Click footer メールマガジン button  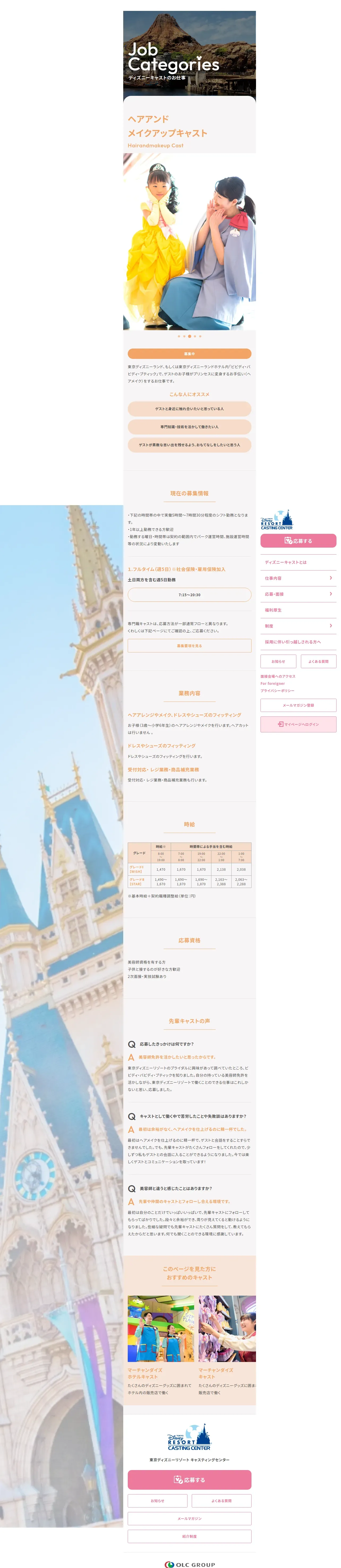pyautogui.click(x=189, y=1519)
